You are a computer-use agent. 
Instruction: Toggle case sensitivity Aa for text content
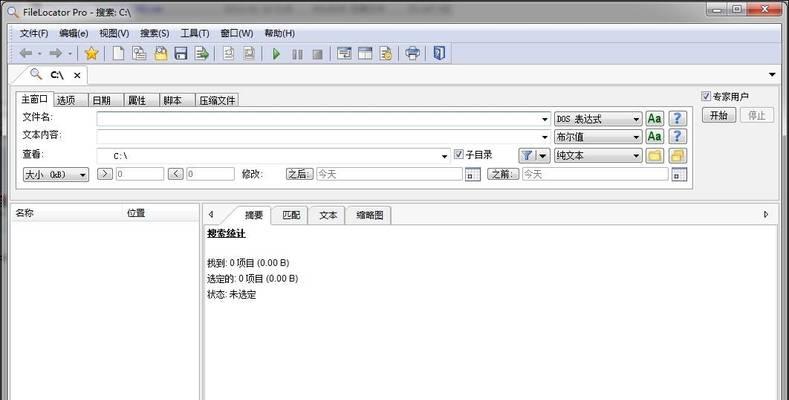(655, 136)
